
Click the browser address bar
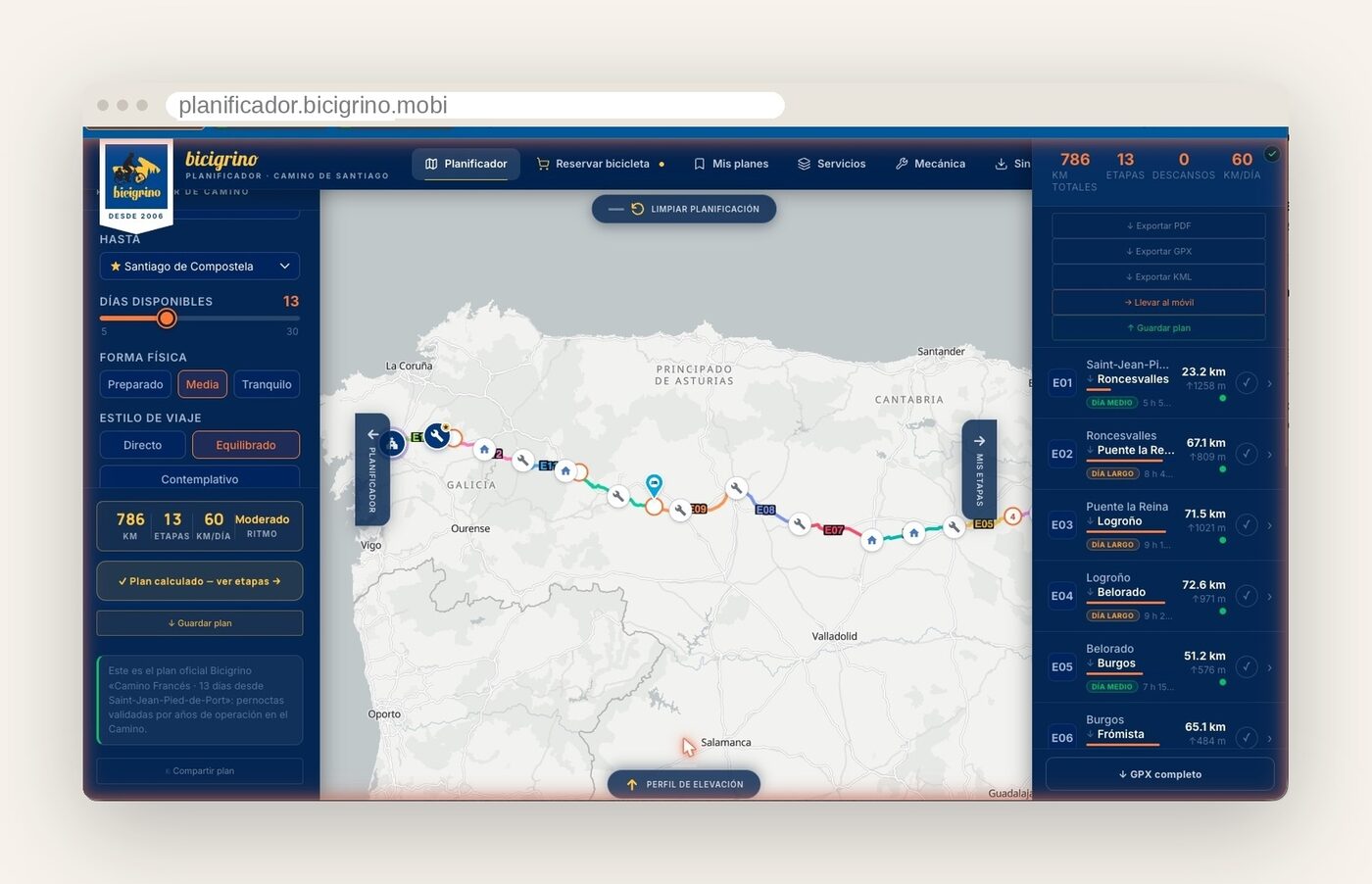(x=475, y=105)
